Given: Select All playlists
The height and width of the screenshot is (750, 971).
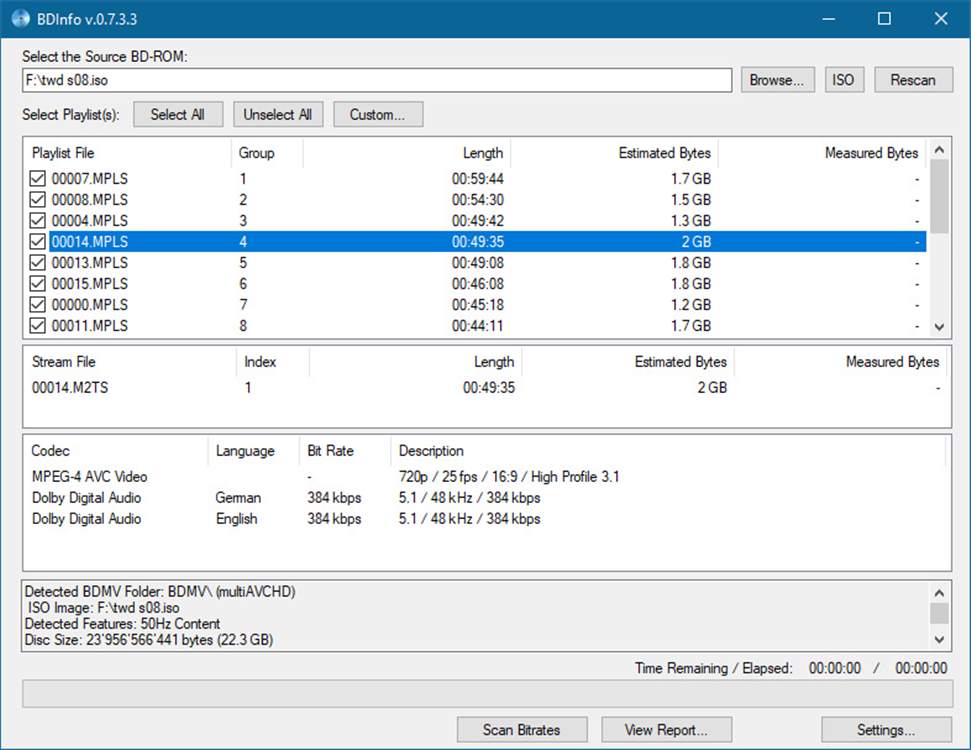Looking at the screenshot, I should tap(178, 115).
